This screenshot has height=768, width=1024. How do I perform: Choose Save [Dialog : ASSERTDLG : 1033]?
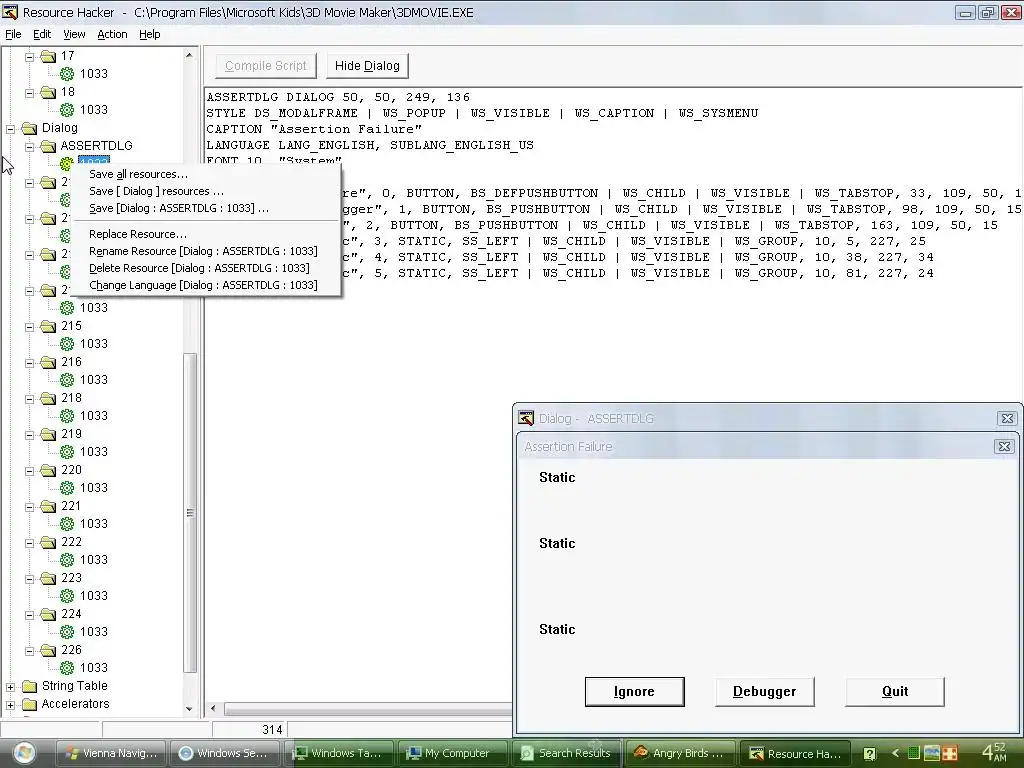click(179, 208)
